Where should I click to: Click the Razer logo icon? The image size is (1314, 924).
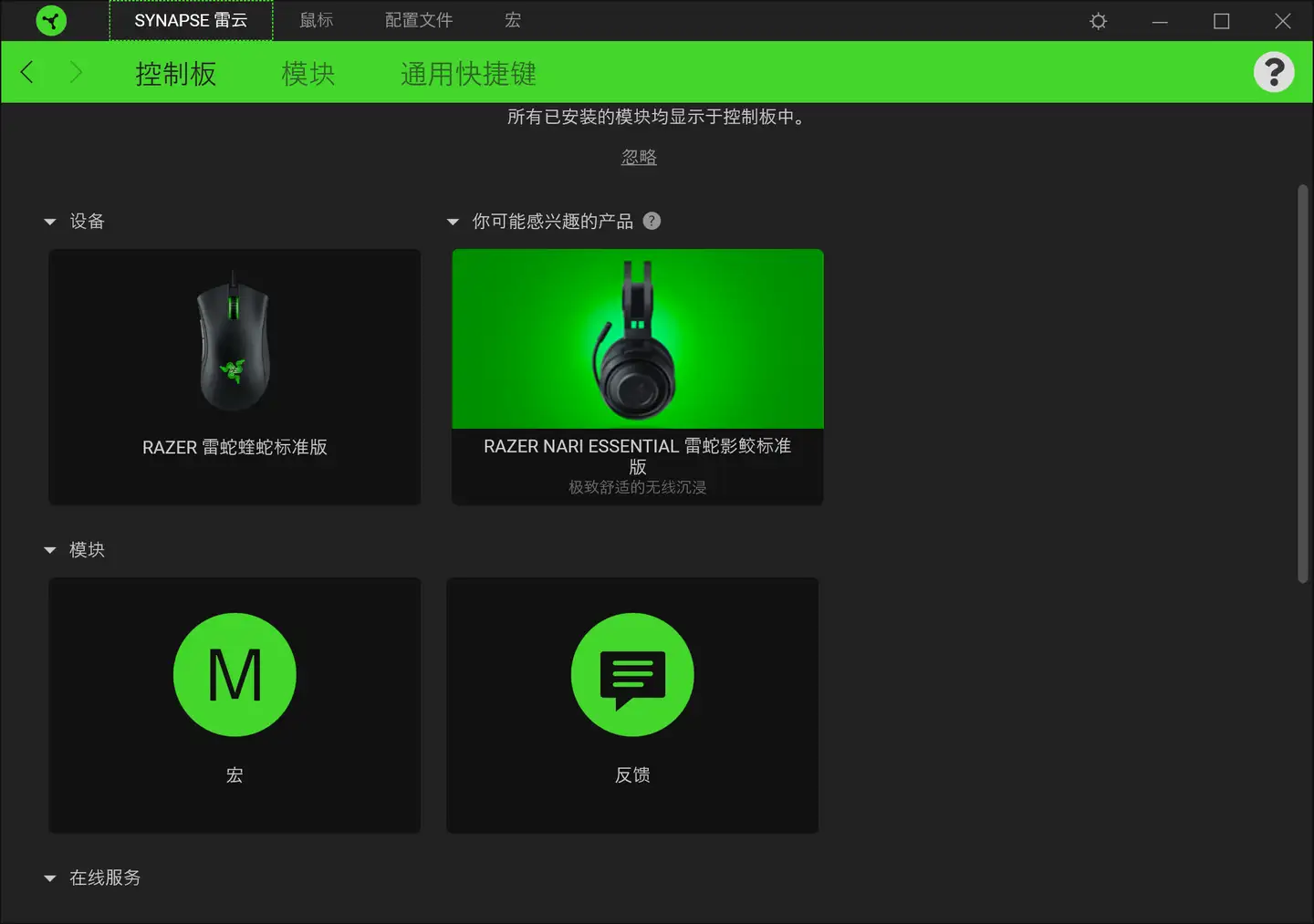pos(51,20)
